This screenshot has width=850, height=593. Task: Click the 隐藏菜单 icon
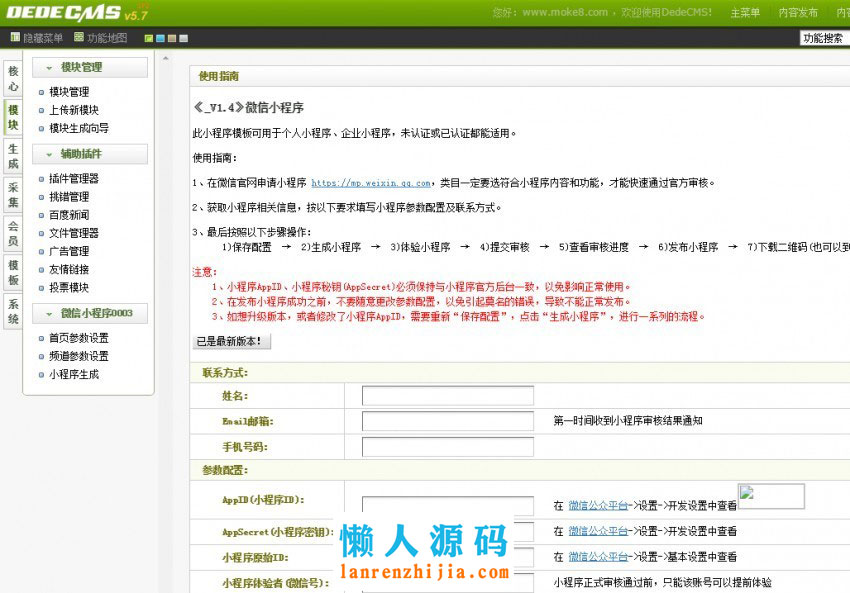pyautogui.click(x=15, y=37)
